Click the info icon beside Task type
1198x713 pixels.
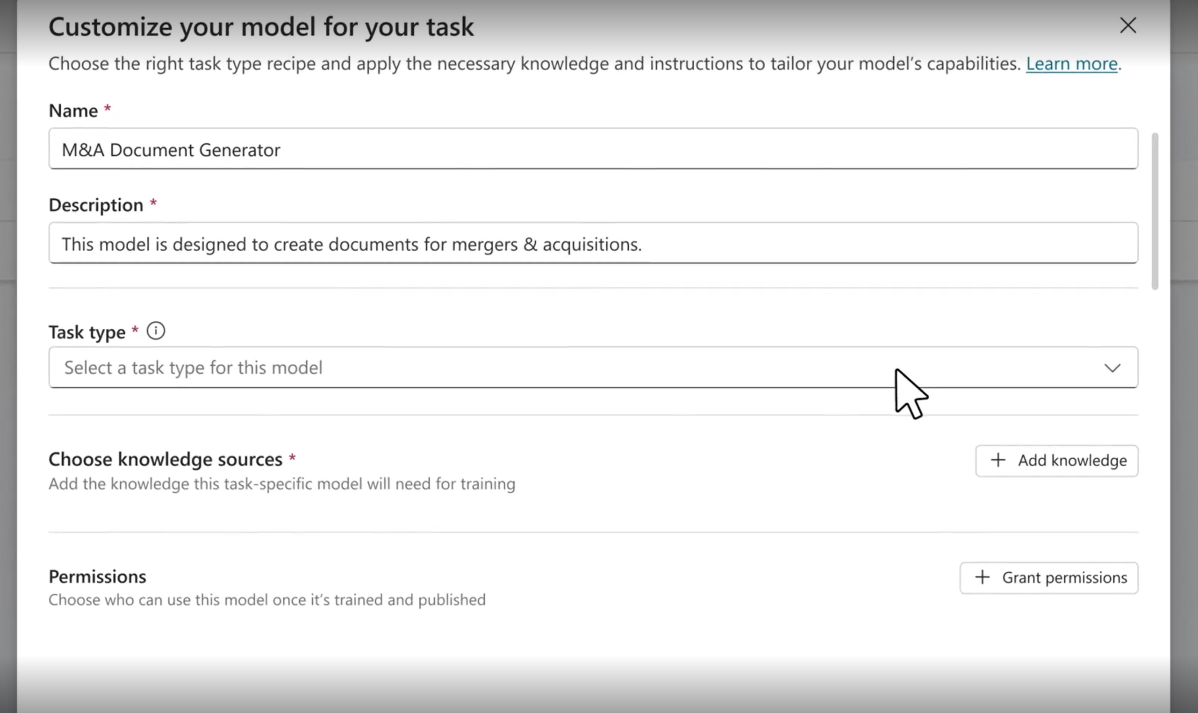tap(156, 331)
